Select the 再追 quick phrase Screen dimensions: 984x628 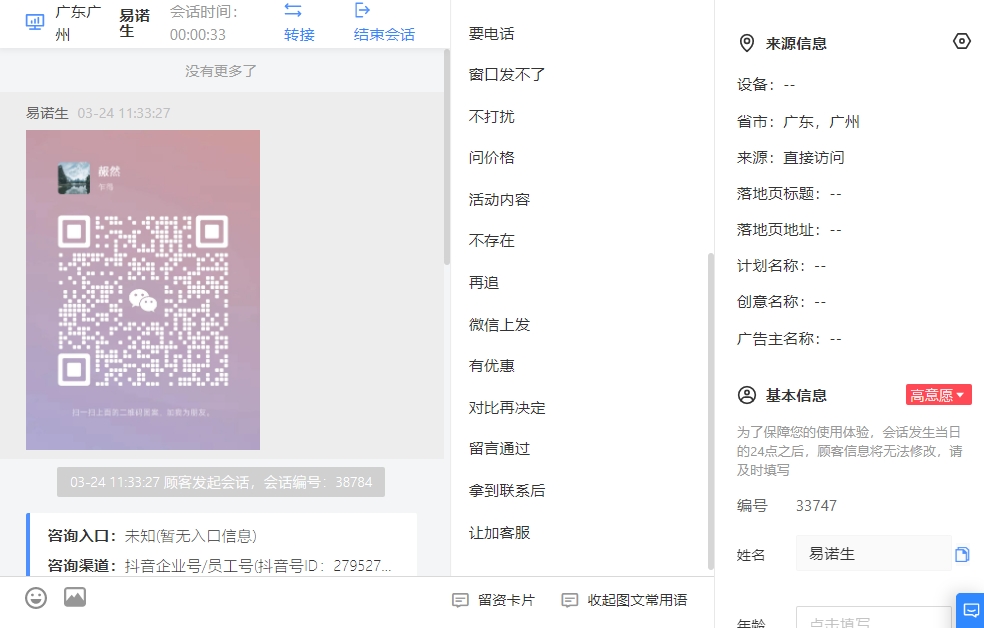(484, 283)
